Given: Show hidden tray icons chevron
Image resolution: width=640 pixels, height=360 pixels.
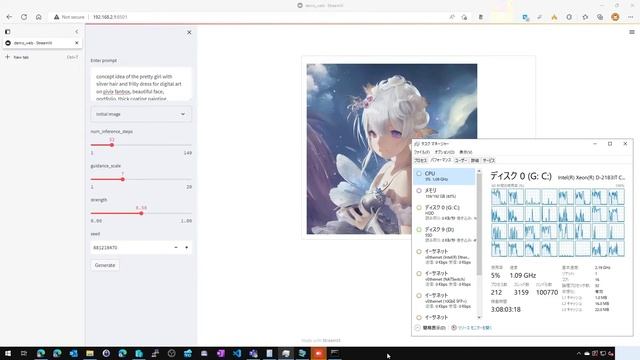Looking at the screenshot, I should tap(579, 353).
